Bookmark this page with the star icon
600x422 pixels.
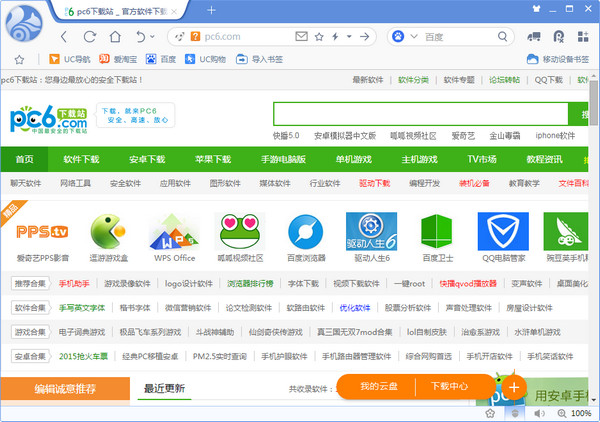pos(319,37)
